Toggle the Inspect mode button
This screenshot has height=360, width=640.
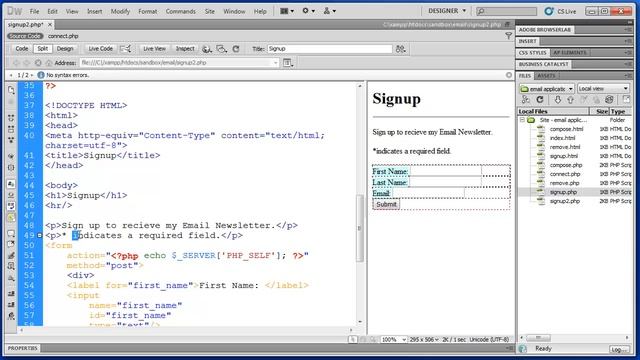tap(185, 49)
